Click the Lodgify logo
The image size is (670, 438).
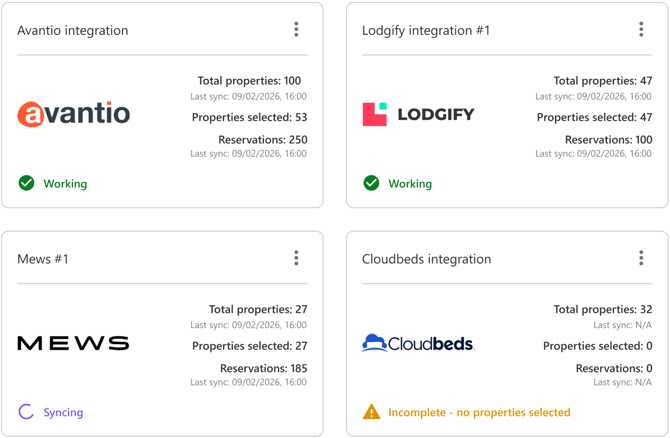pyautogui.click(x=418, y=114)
